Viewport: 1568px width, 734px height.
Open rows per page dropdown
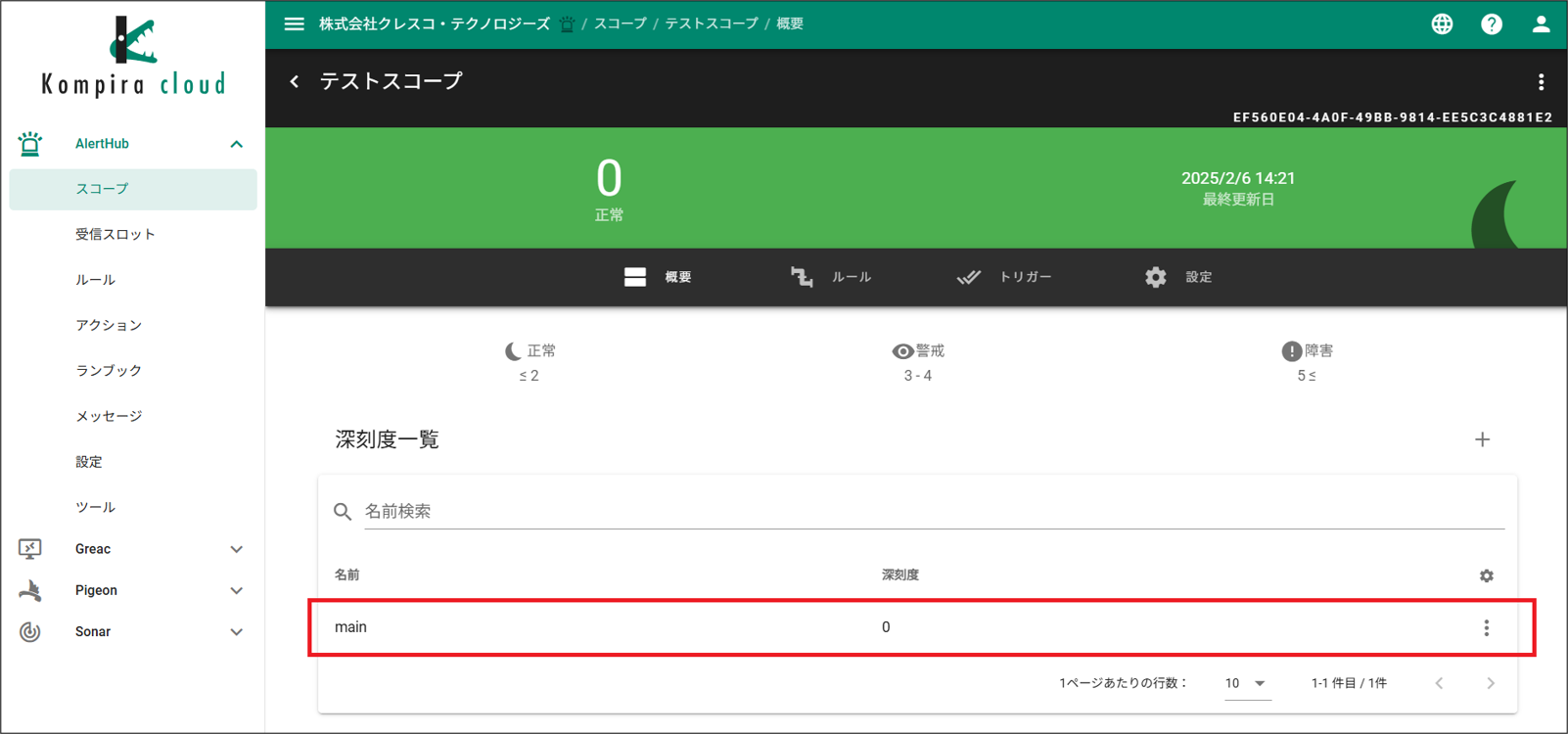1247,683
